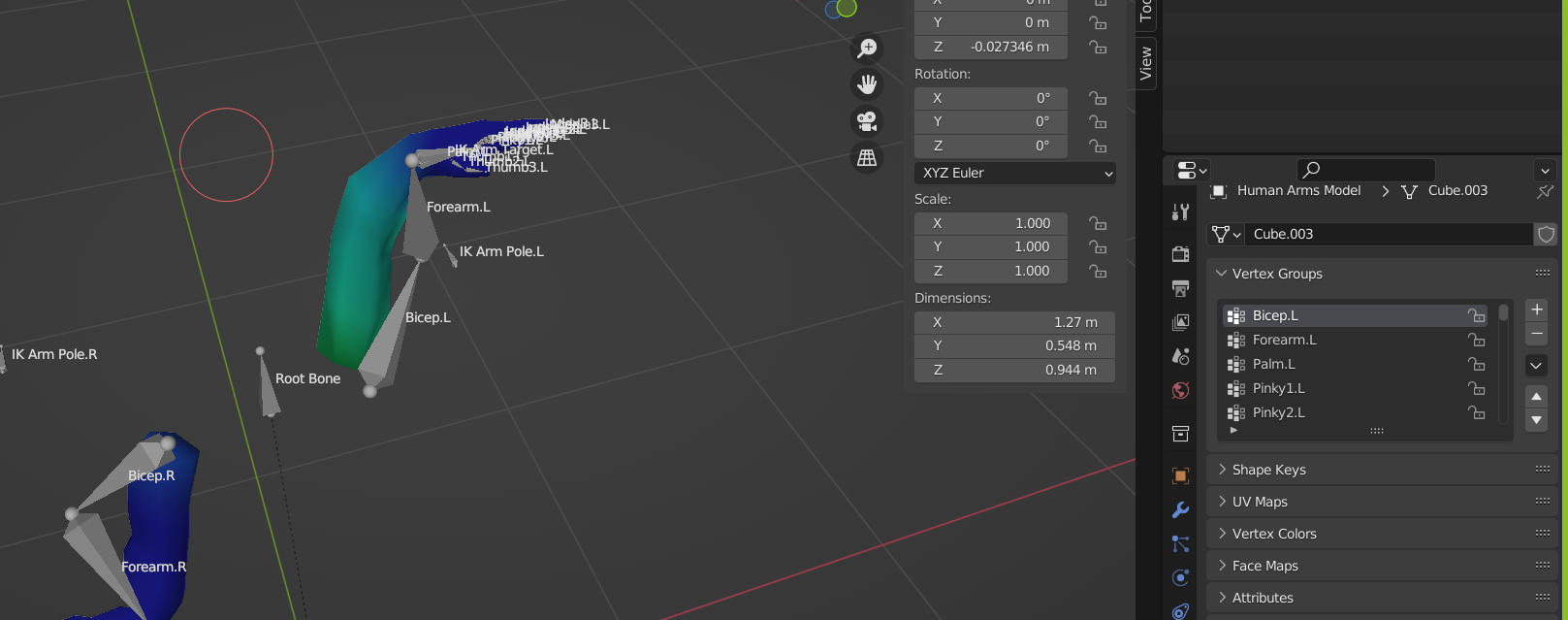Click the Dimensions X value field
Screen dimensions: 1568x620
(1014, 322)
